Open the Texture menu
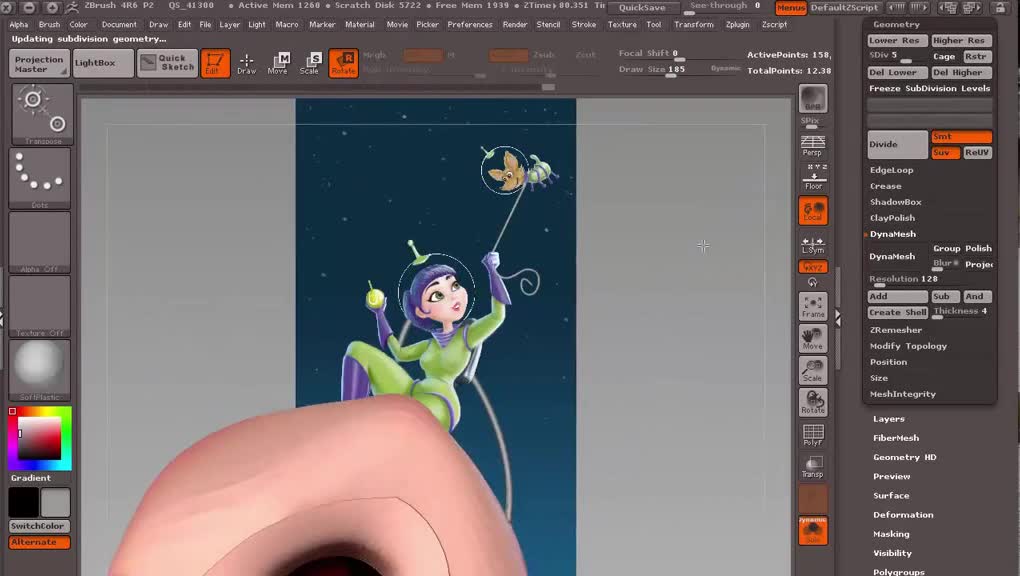The image size is (1020, 576). point(622,25)
